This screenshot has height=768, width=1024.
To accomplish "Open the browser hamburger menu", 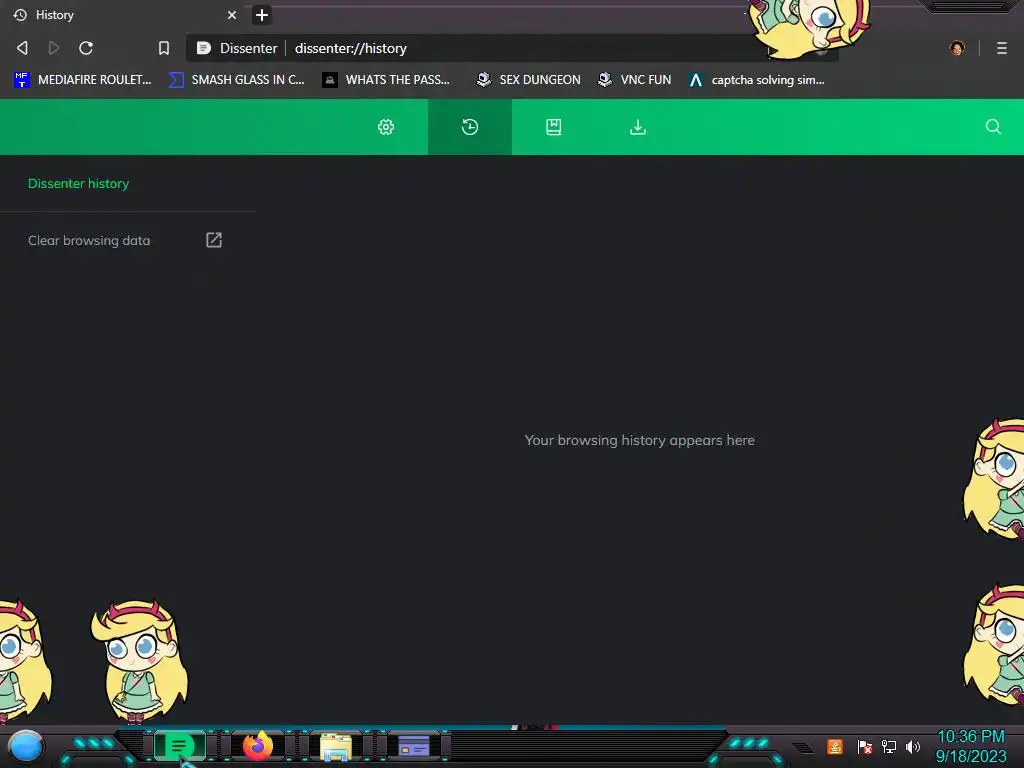I will pos(1002,48).
